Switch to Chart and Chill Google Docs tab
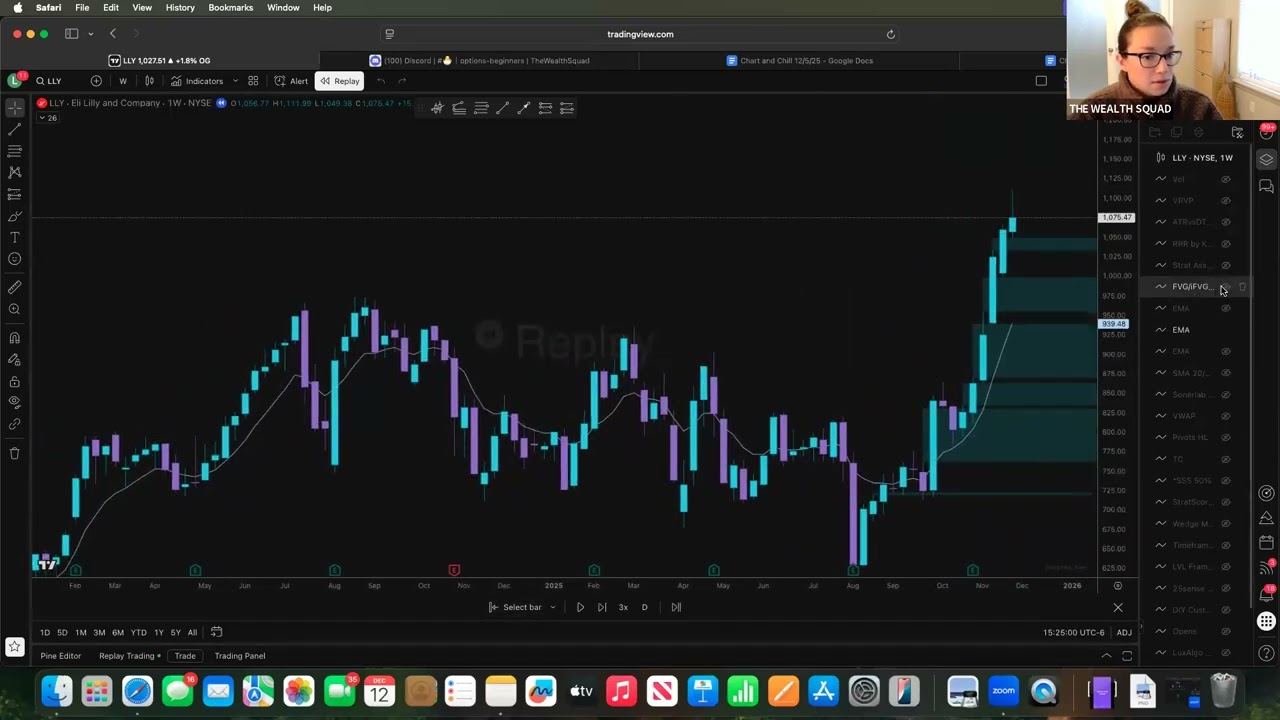1280x720 pixels. 800,60
